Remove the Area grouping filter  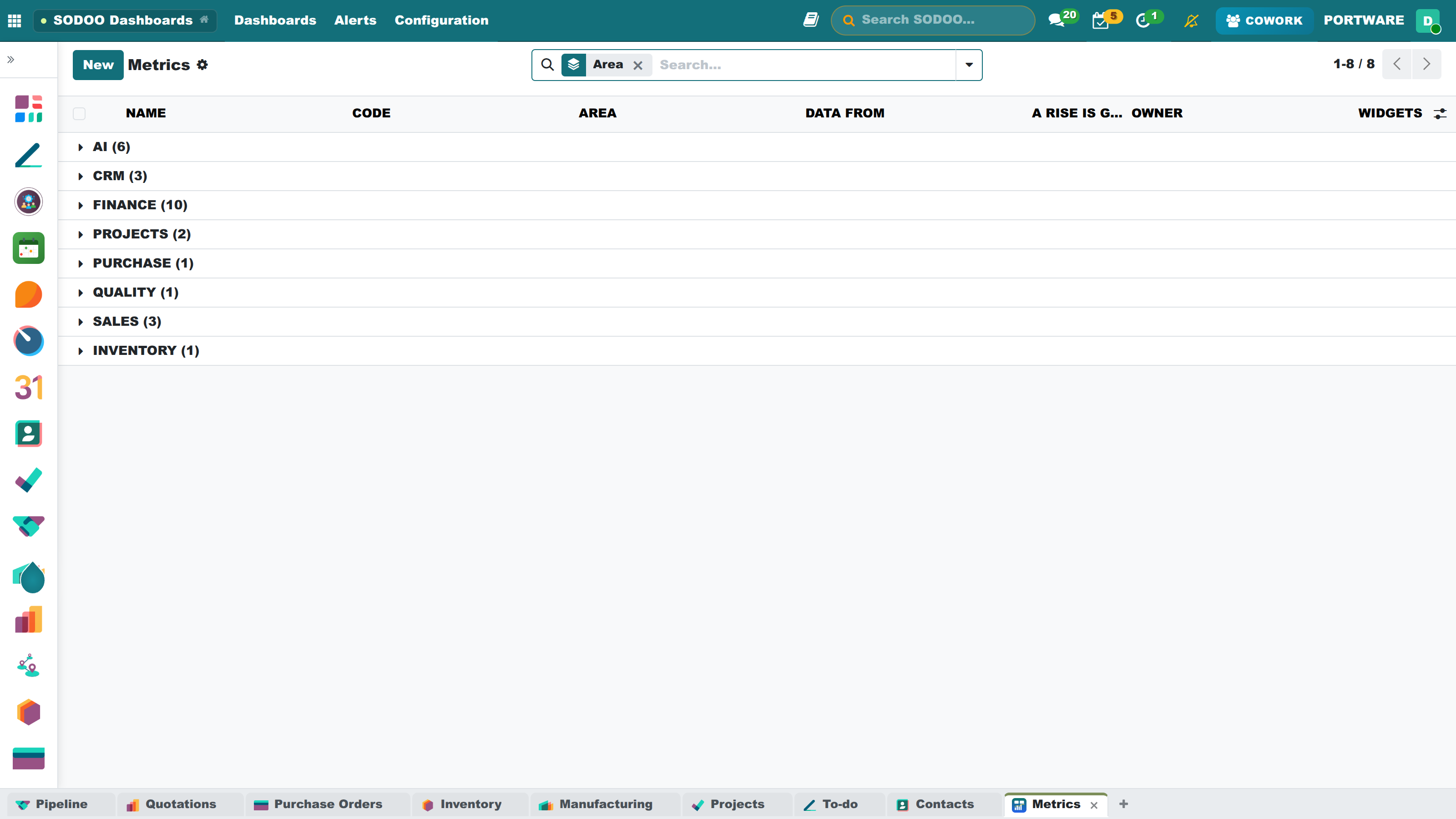tap(637, 66)
